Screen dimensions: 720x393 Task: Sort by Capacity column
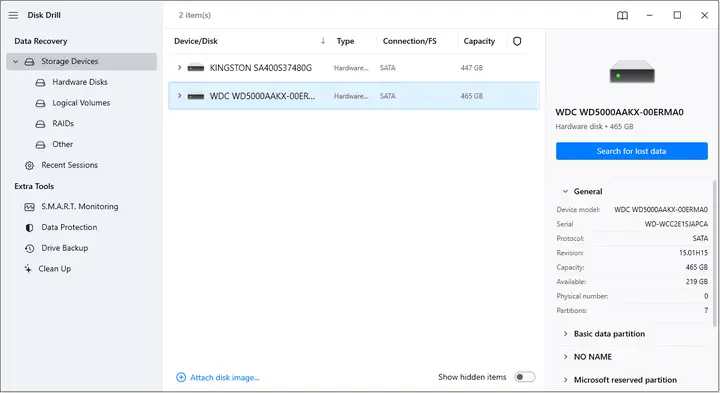(x=479, y=41)
